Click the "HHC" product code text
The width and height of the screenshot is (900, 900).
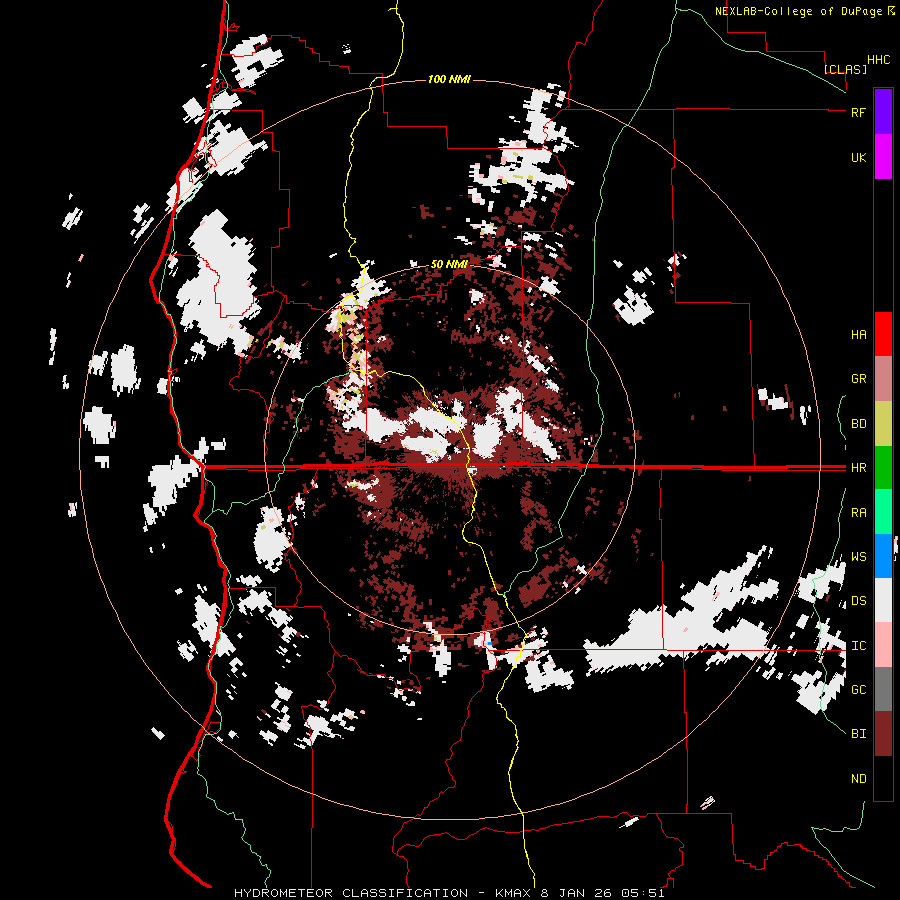click(879, 60)
